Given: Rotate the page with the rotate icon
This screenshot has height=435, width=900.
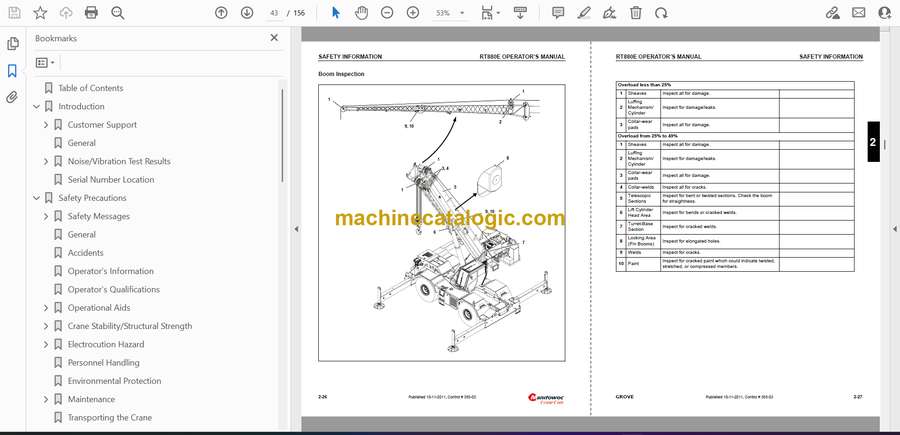Looking at the screenshot, I should point(661,13).
